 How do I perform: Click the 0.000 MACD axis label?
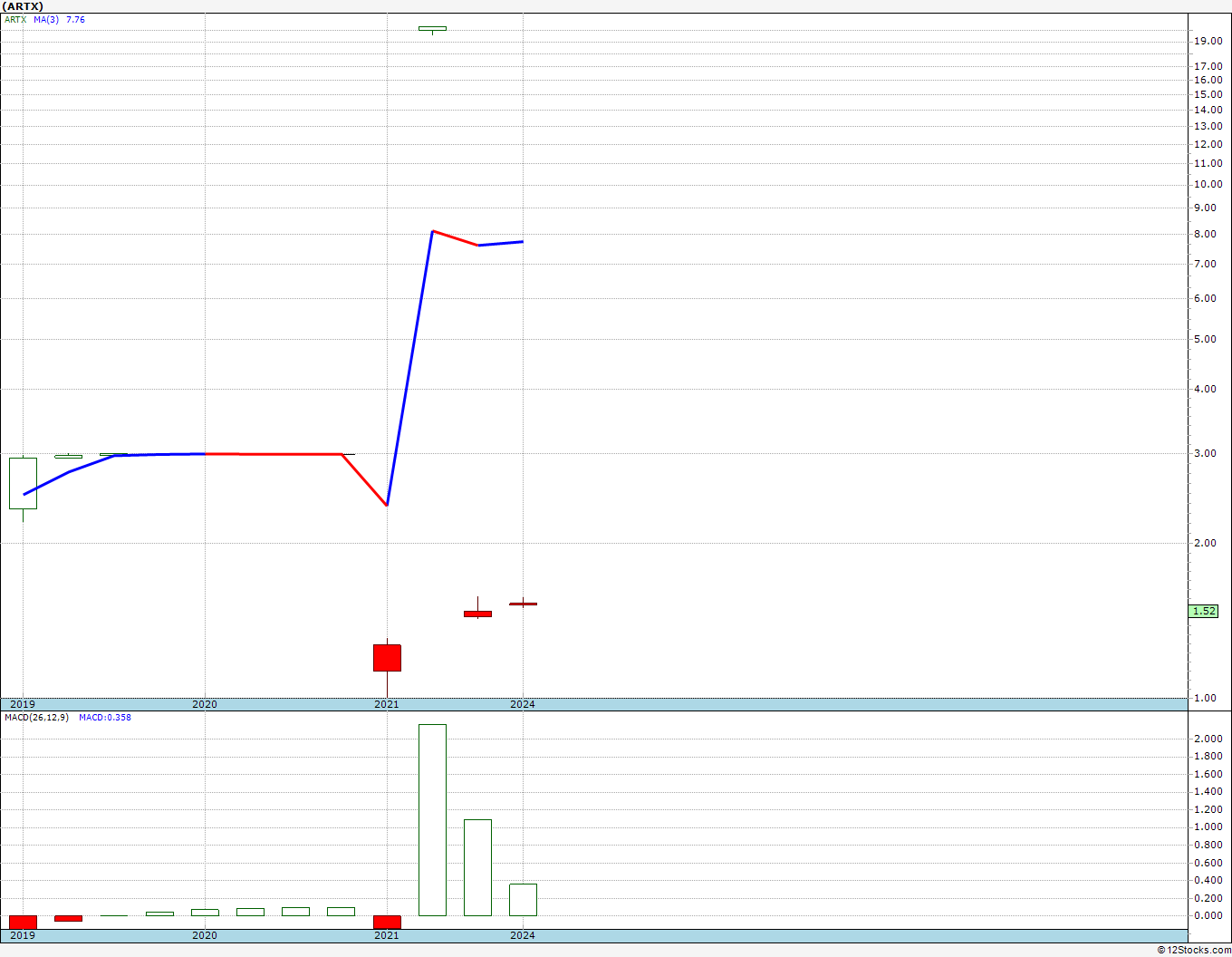coord(1208,915)
